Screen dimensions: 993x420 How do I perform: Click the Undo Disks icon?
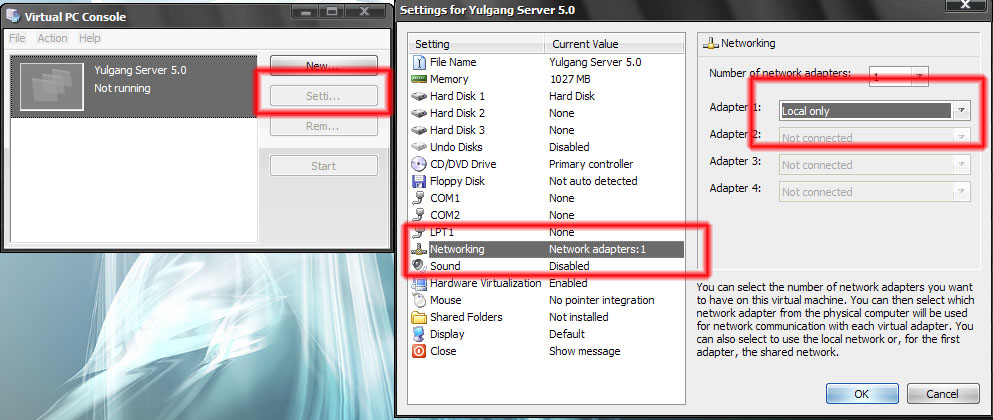pos(419,147)
